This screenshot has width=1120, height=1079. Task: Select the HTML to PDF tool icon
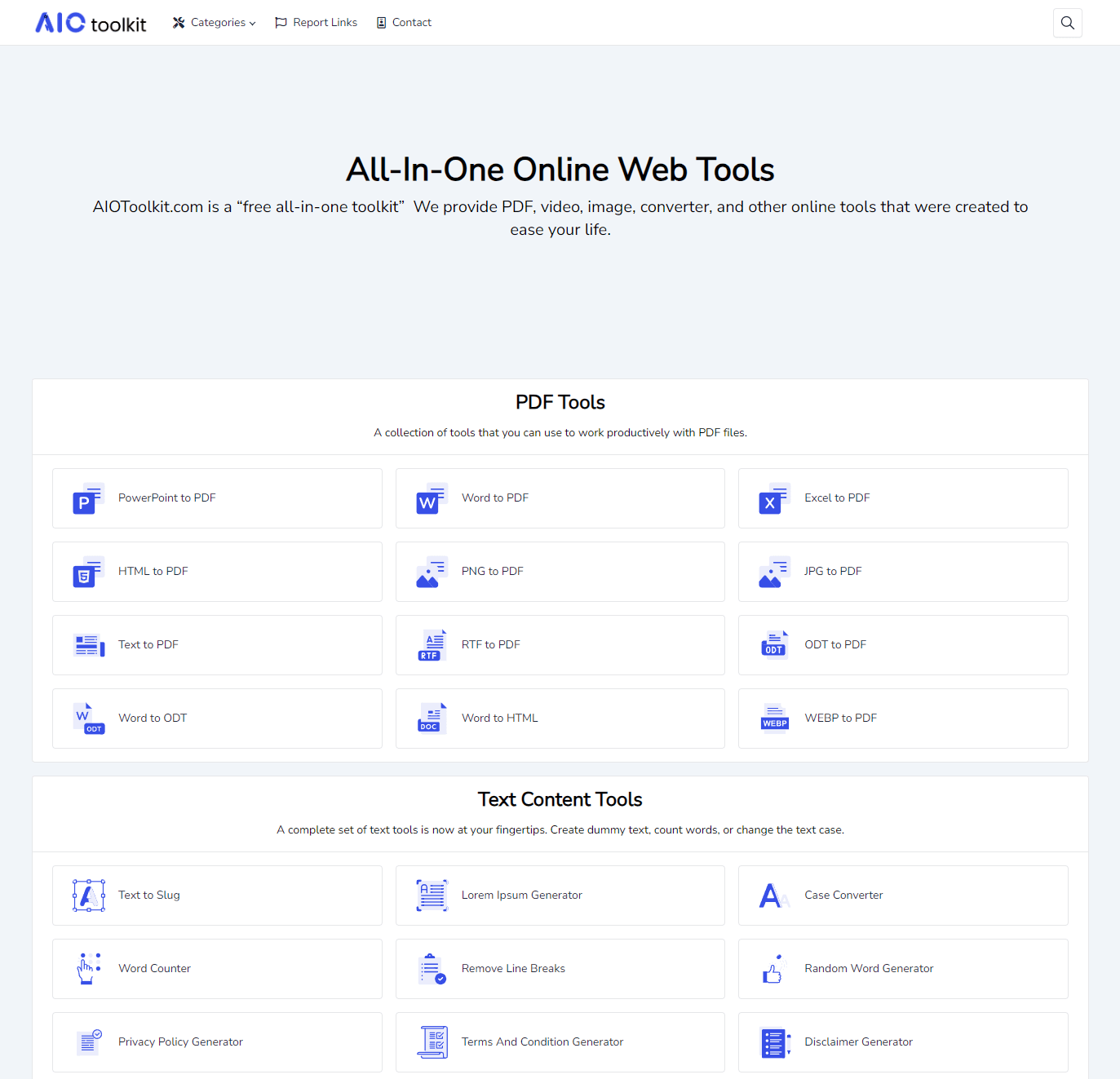88,572
